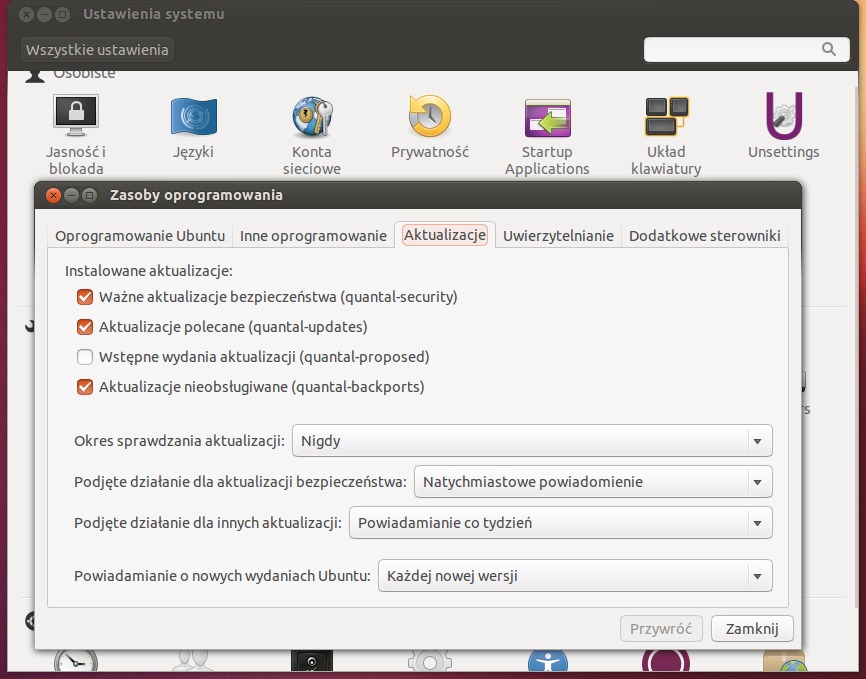Image resolution: width=866 pixels, height=679 pixels.
Task: Close the Ustawienia systemu window
Action: coord(26,14)
